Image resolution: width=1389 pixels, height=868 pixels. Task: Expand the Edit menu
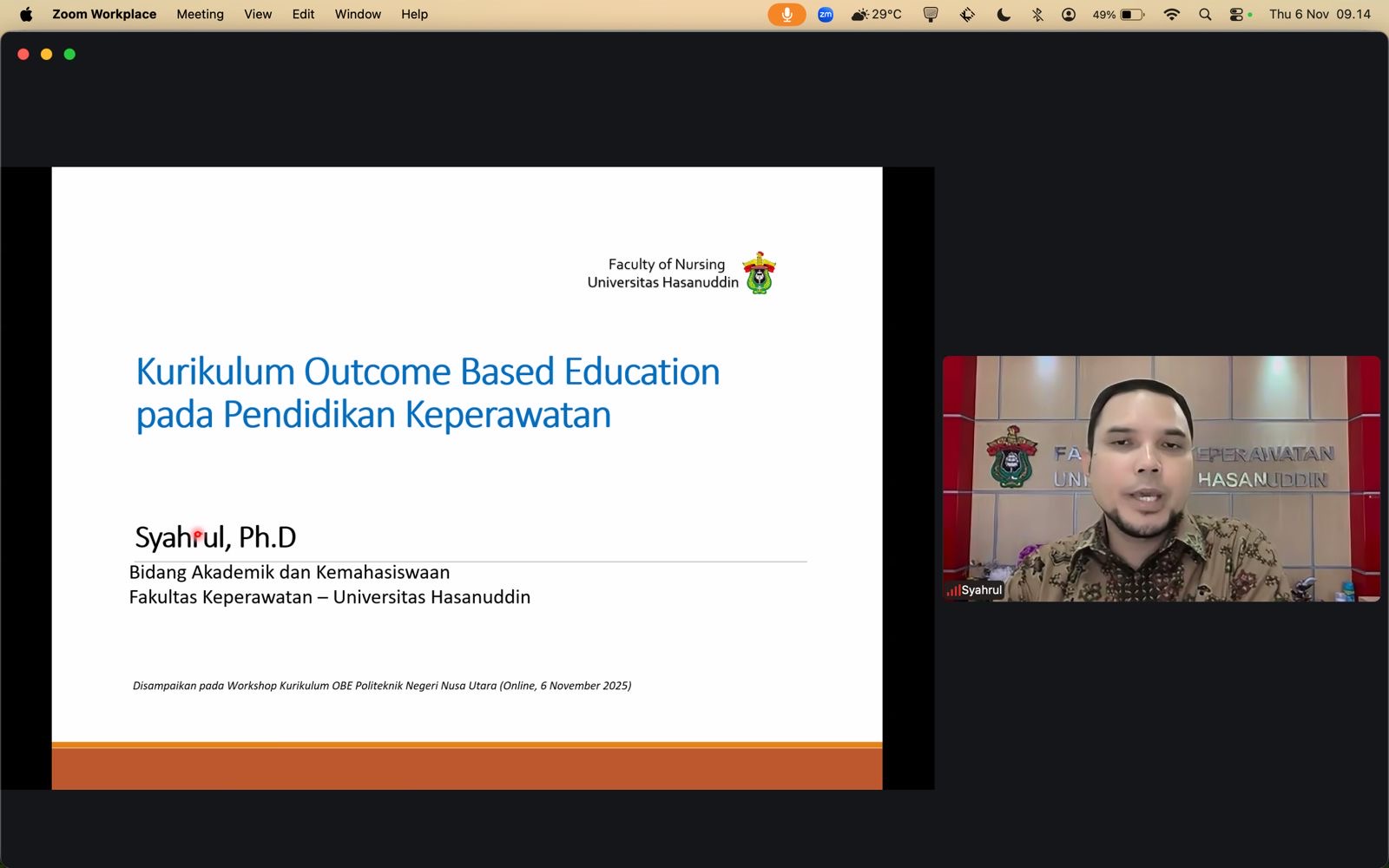303,15
